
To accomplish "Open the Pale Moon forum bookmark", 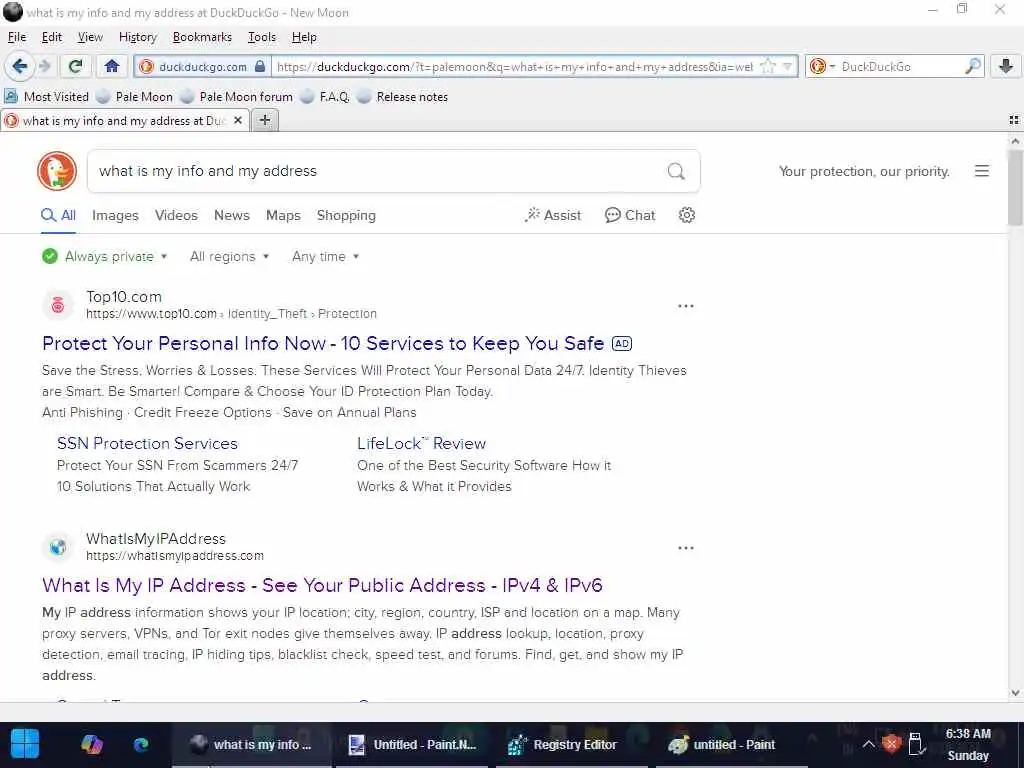I will pyautogui.click(x=236, y=97).
